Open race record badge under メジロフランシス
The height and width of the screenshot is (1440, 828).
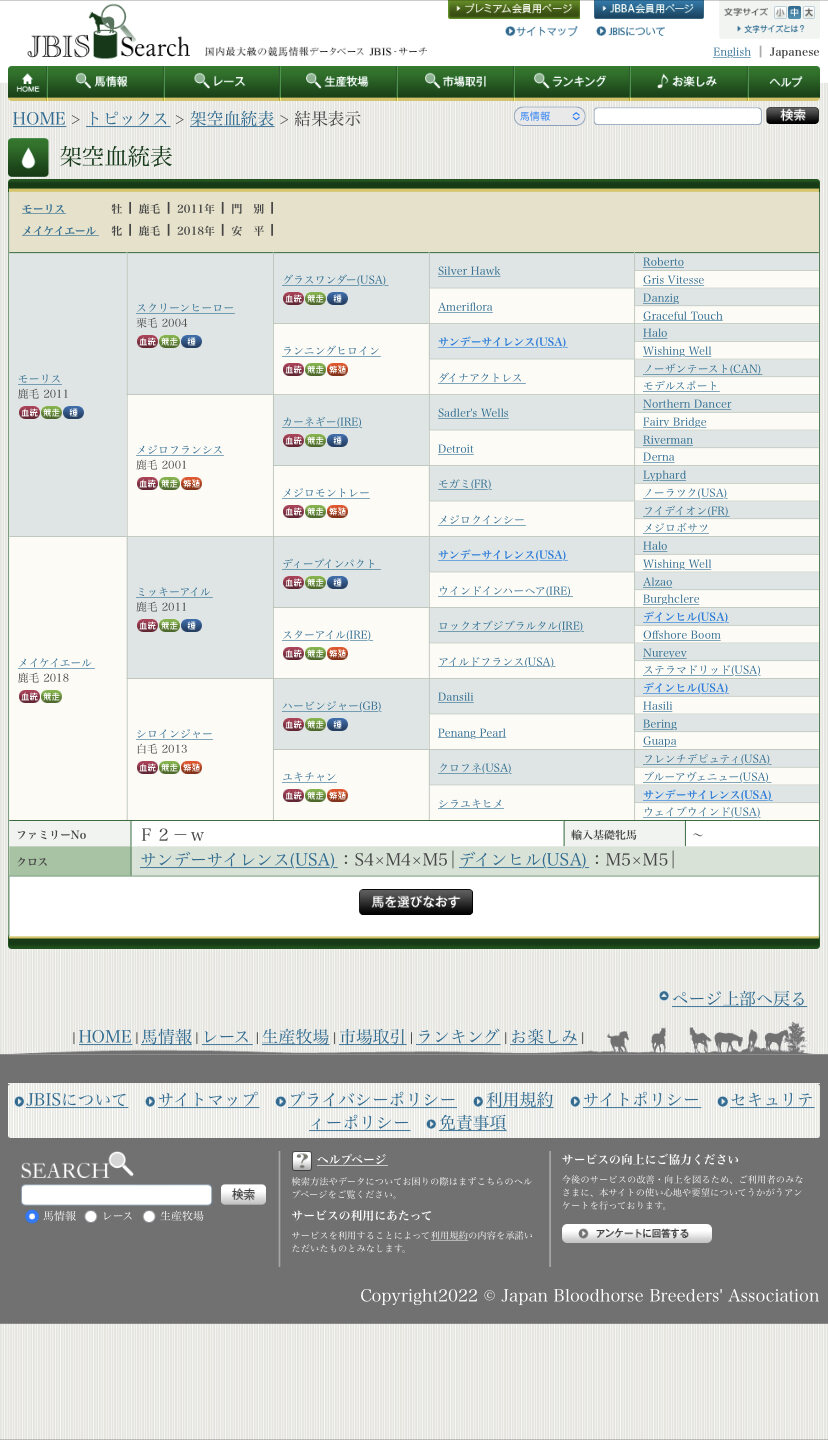(169, 484)
